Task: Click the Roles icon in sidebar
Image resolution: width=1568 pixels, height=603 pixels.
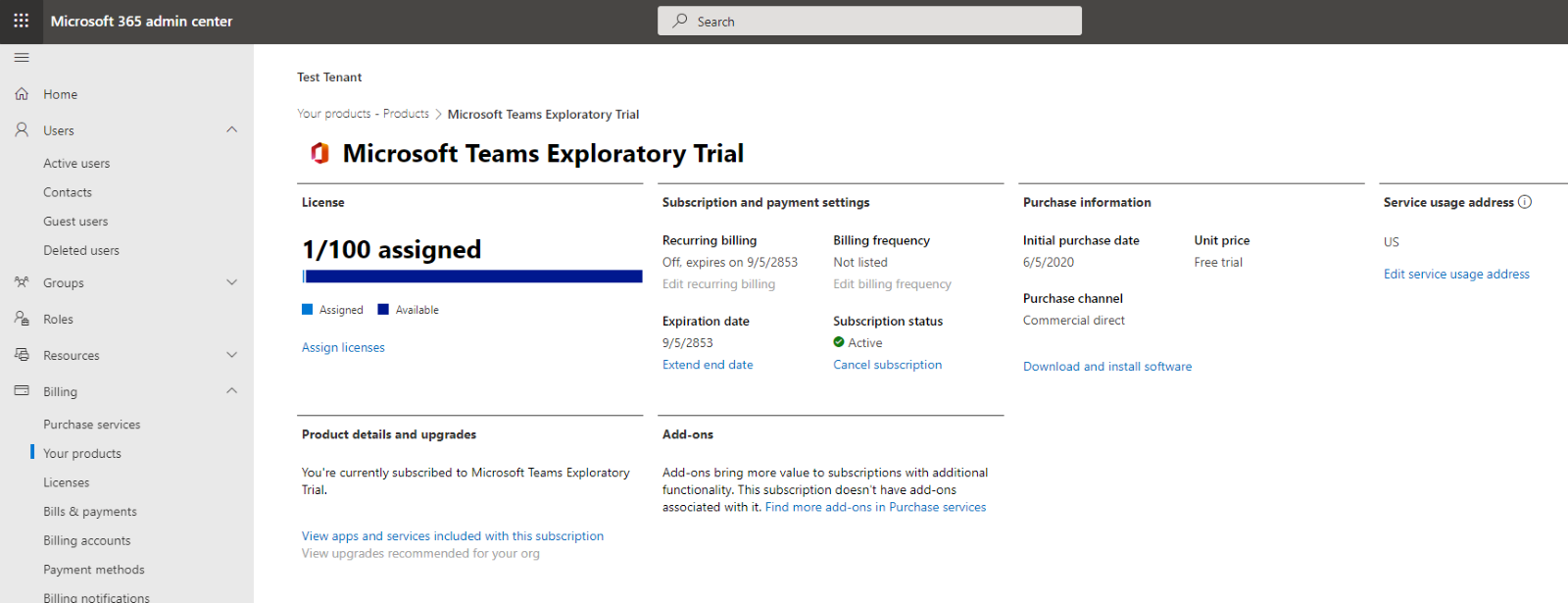Action: [x=22, y=319]
